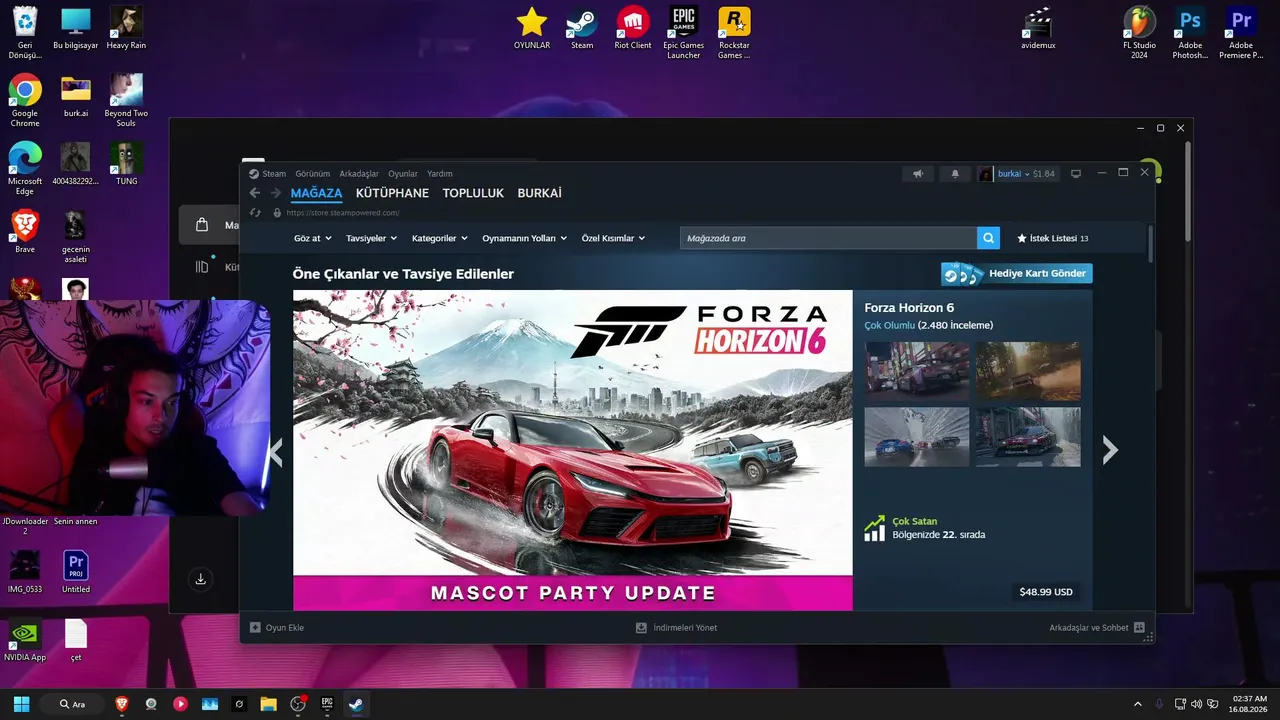
Task: Open Steam notifications bell
Action: point(955,174)
